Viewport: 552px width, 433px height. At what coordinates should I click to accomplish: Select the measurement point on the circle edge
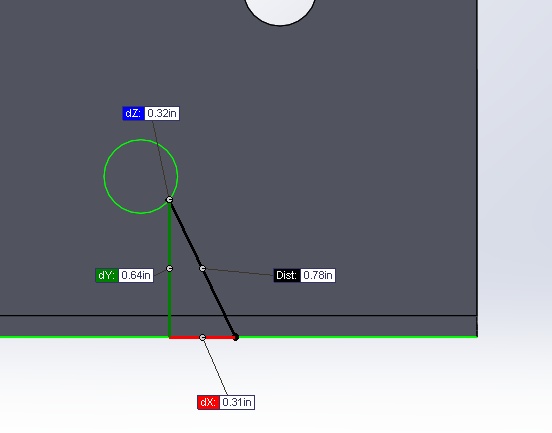pos(169,200)
